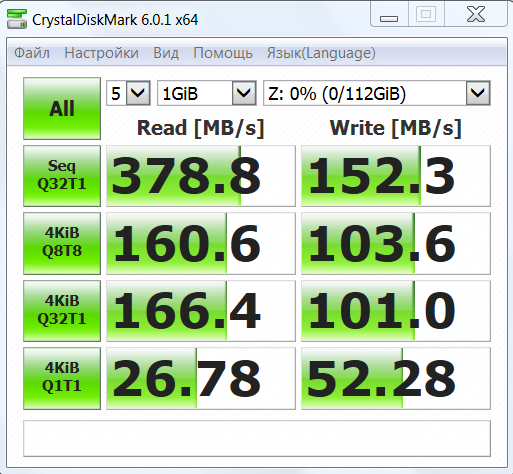Viewport: 513px width, 474px height.
Task: Open the Язык(Language) menu
Action: coord(321,53)
